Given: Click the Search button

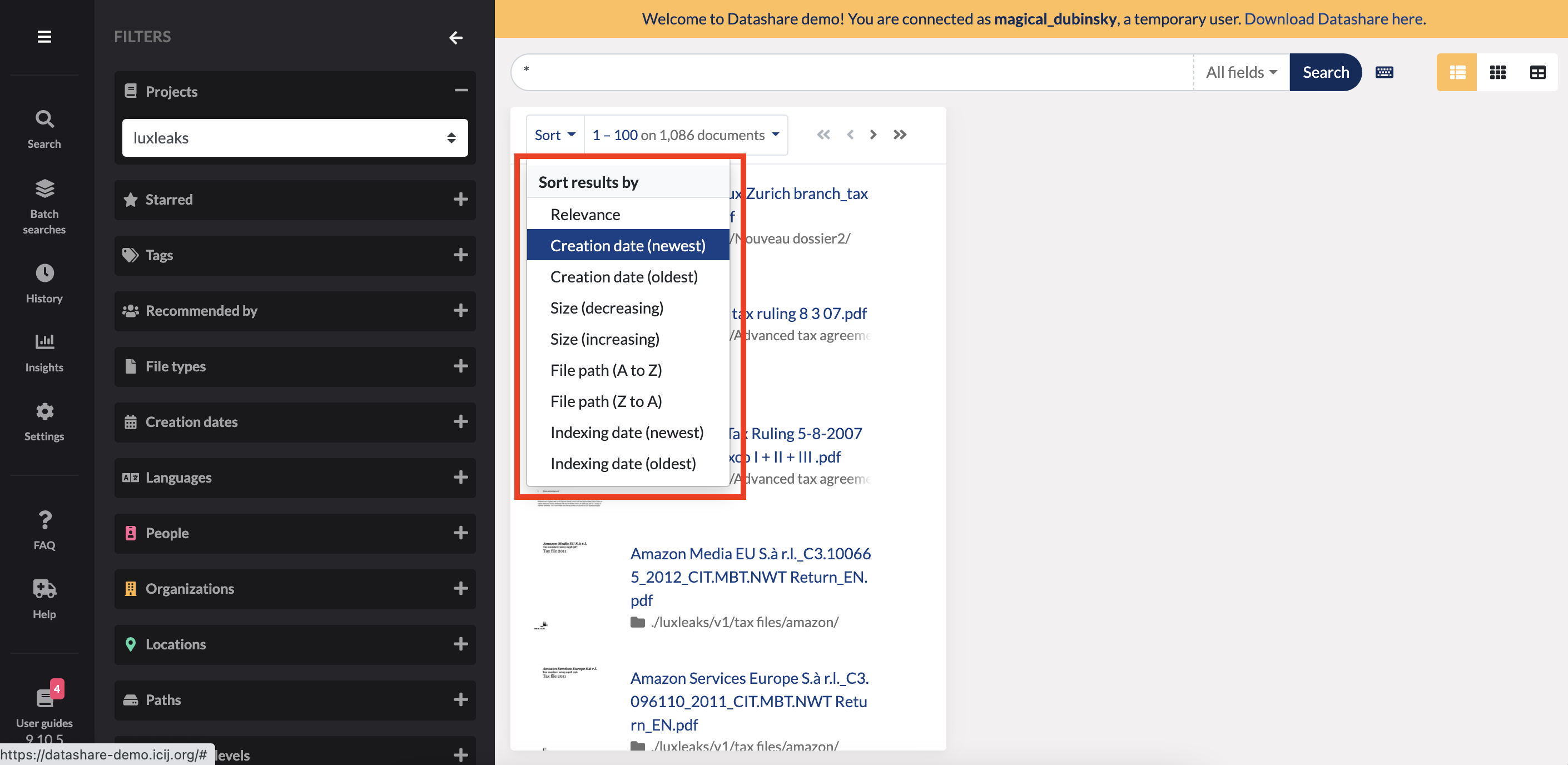Looking at the screenshot, I should pos(1325,72).
